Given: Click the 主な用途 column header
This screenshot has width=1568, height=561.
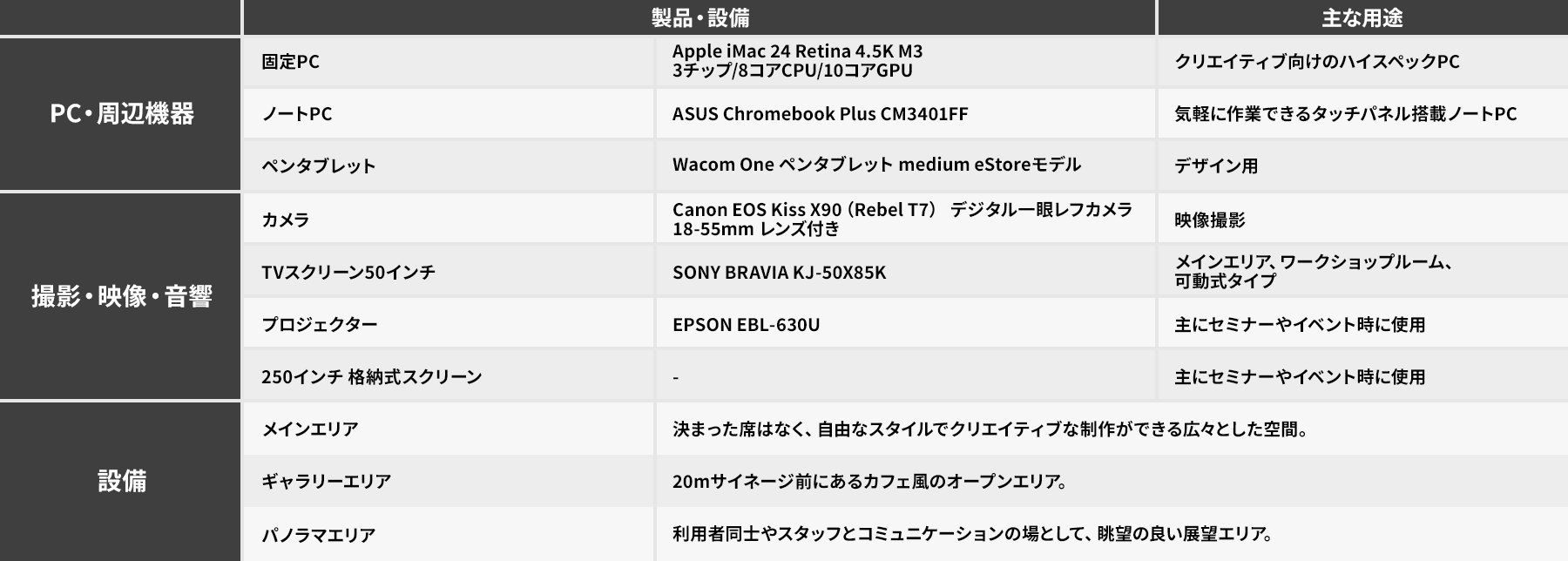Looking at the screenshot, I should (x=1363, y=17).
